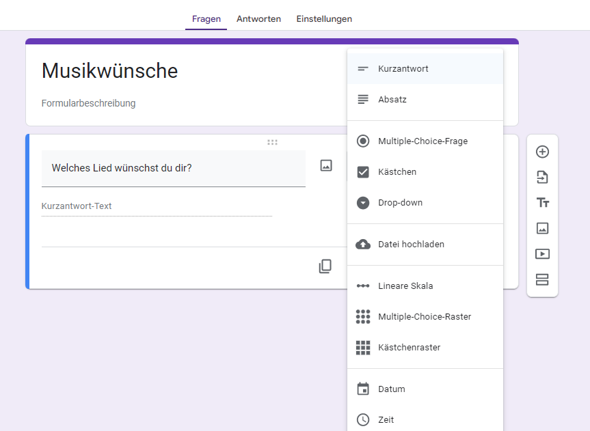This screenshot has width=590, height=431.
Task: Choose Datum question type
Action: (425, 389)
